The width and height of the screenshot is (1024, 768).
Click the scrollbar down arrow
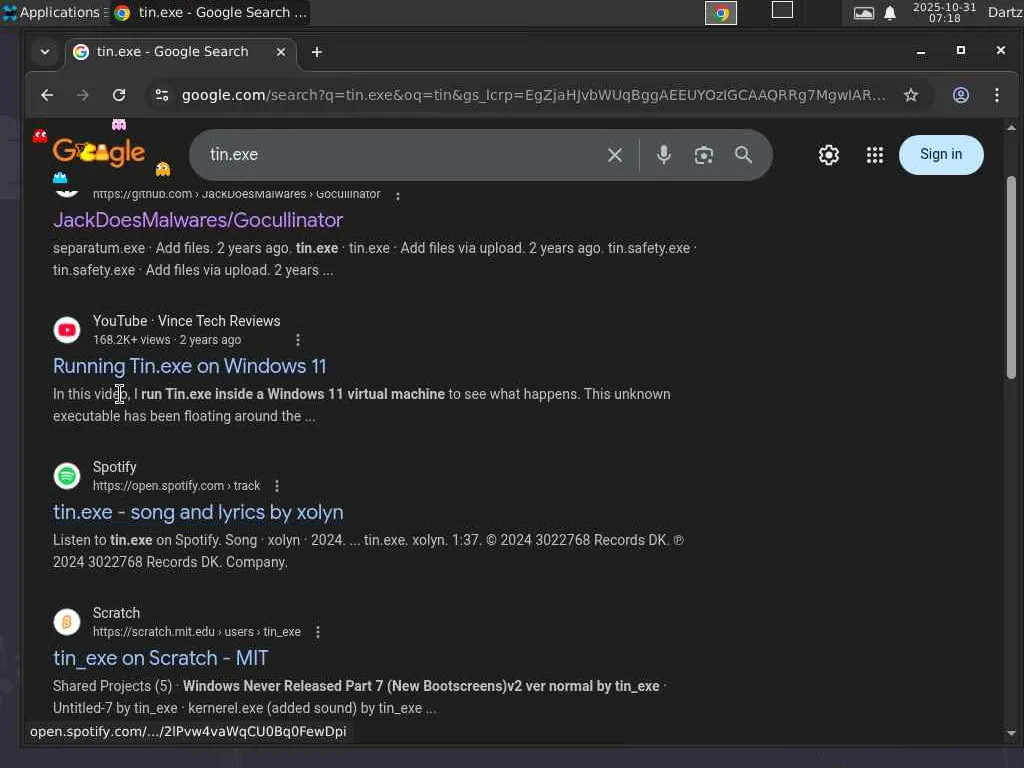click(x=1011, y=733)
